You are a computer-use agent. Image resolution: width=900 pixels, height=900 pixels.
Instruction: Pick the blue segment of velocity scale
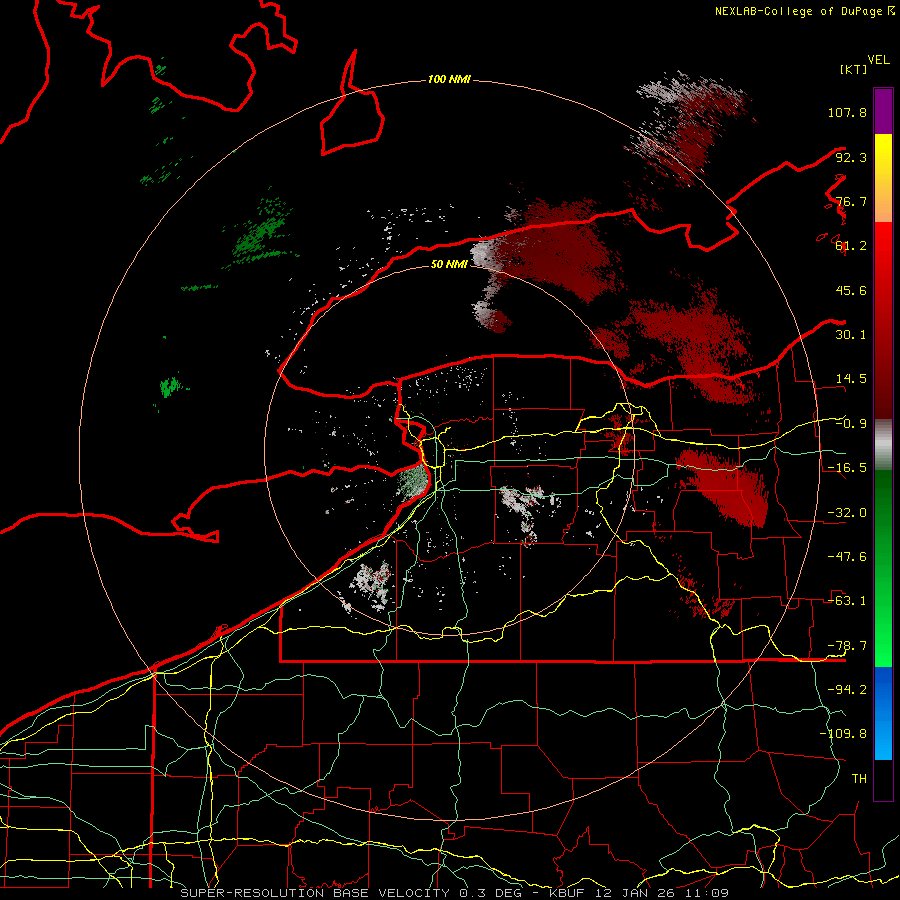[883, 713]
